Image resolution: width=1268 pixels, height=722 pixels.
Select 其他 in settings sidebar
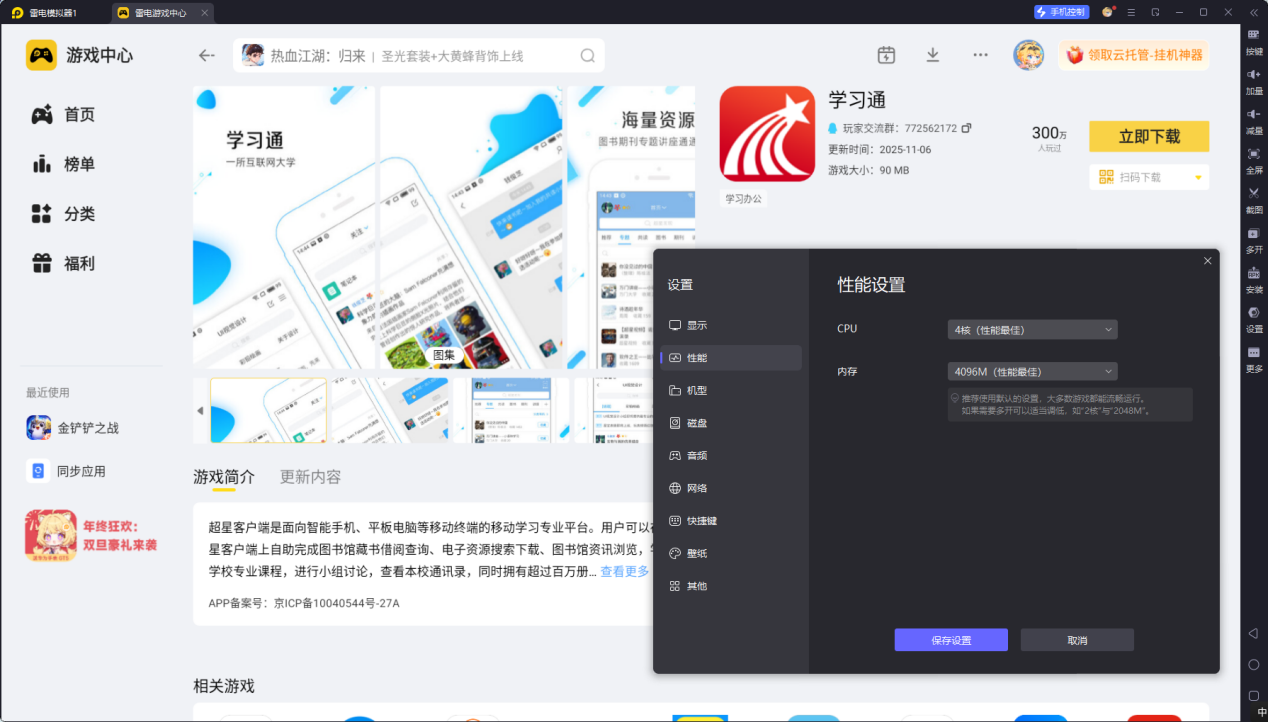[731, 586]
